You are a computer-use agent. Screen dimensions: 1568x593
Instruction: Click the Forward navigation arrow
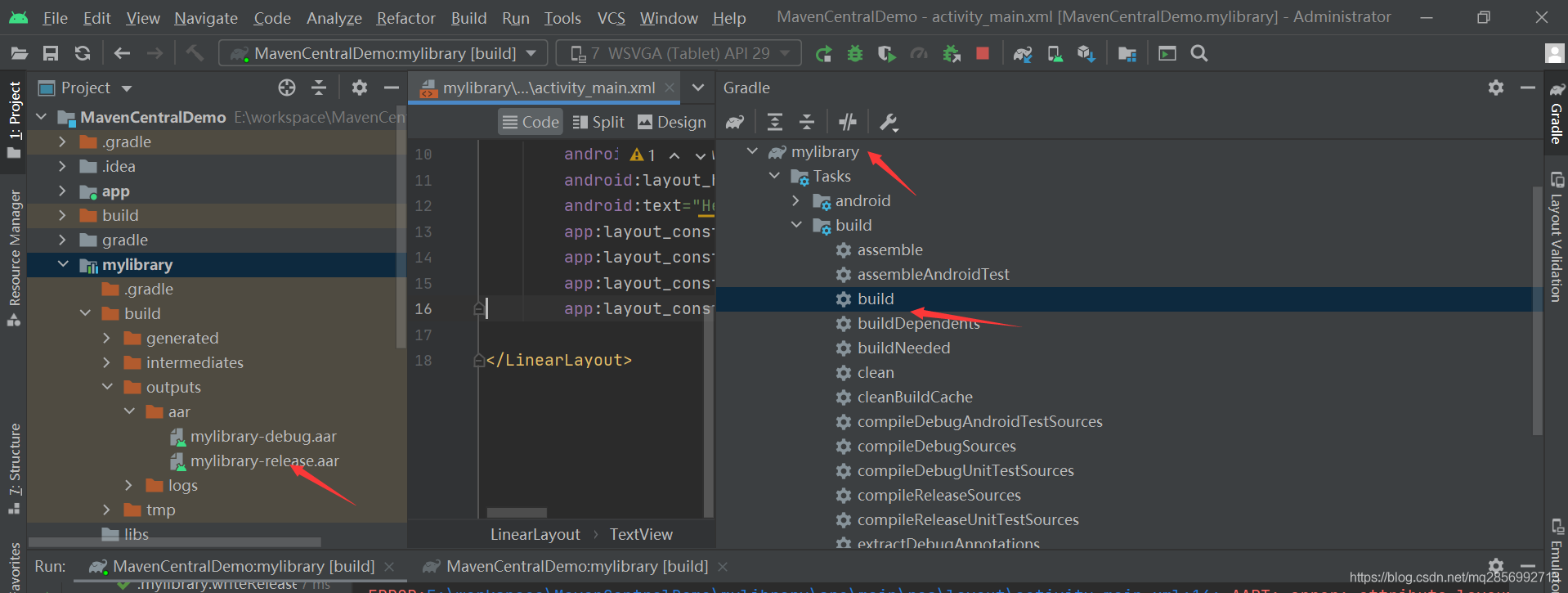[155, 54]
